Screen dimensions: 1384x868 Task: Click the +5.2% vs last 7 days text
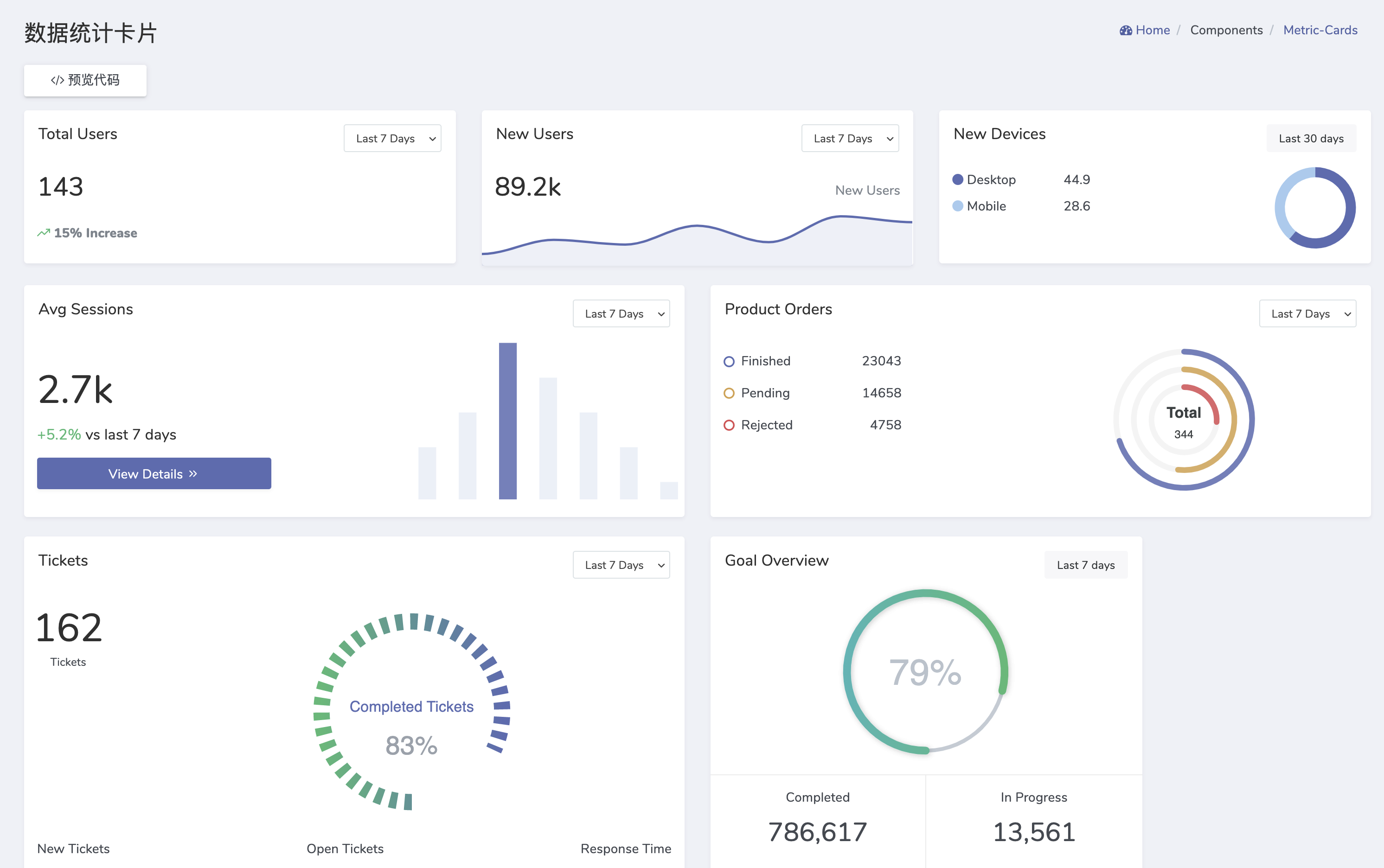[107, 434]
